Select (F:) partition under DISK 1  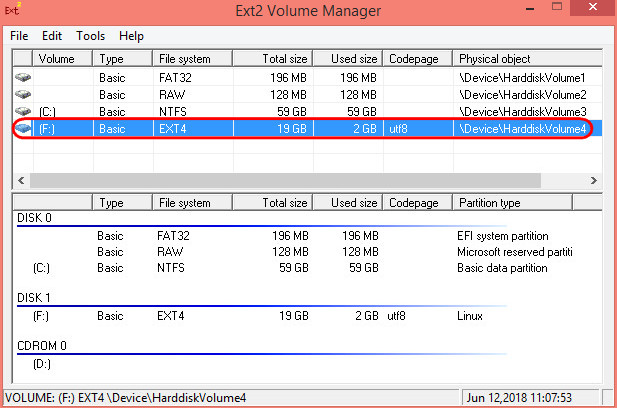click(41, 316)
